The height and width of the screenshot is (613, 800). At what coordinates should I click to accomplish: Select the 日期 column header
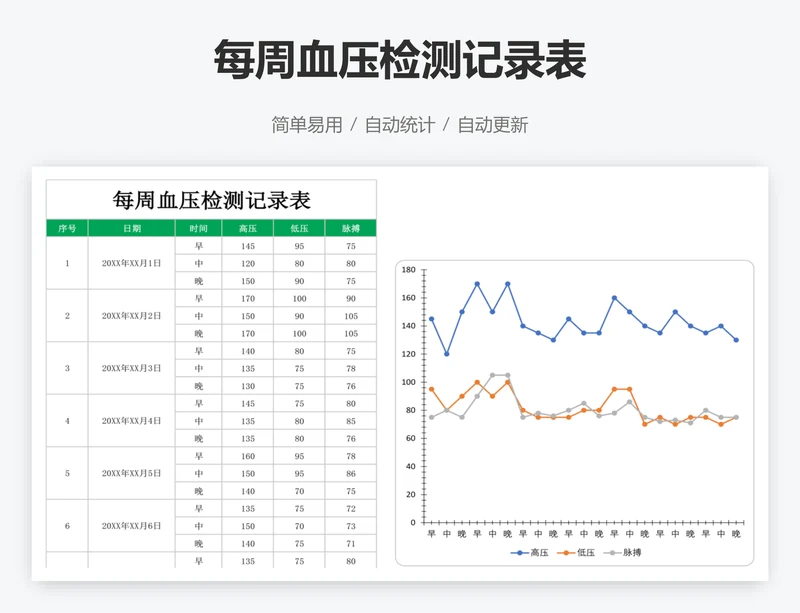click(132, 228)
